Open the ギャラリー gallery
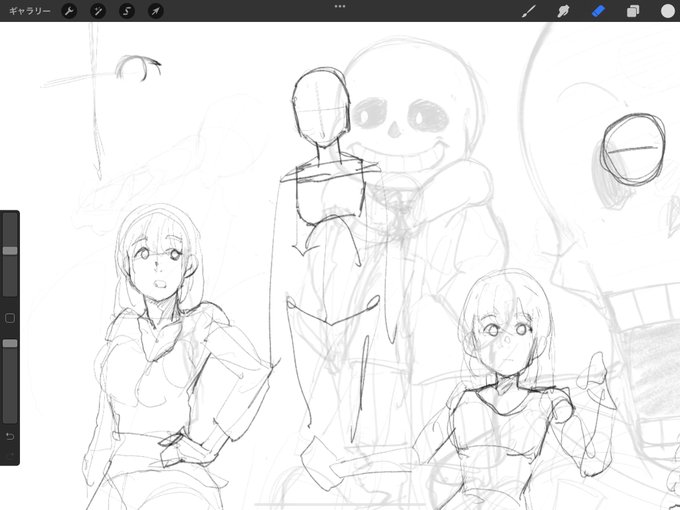This screenshot has width=680, height=510. click(x=29, y=11)
